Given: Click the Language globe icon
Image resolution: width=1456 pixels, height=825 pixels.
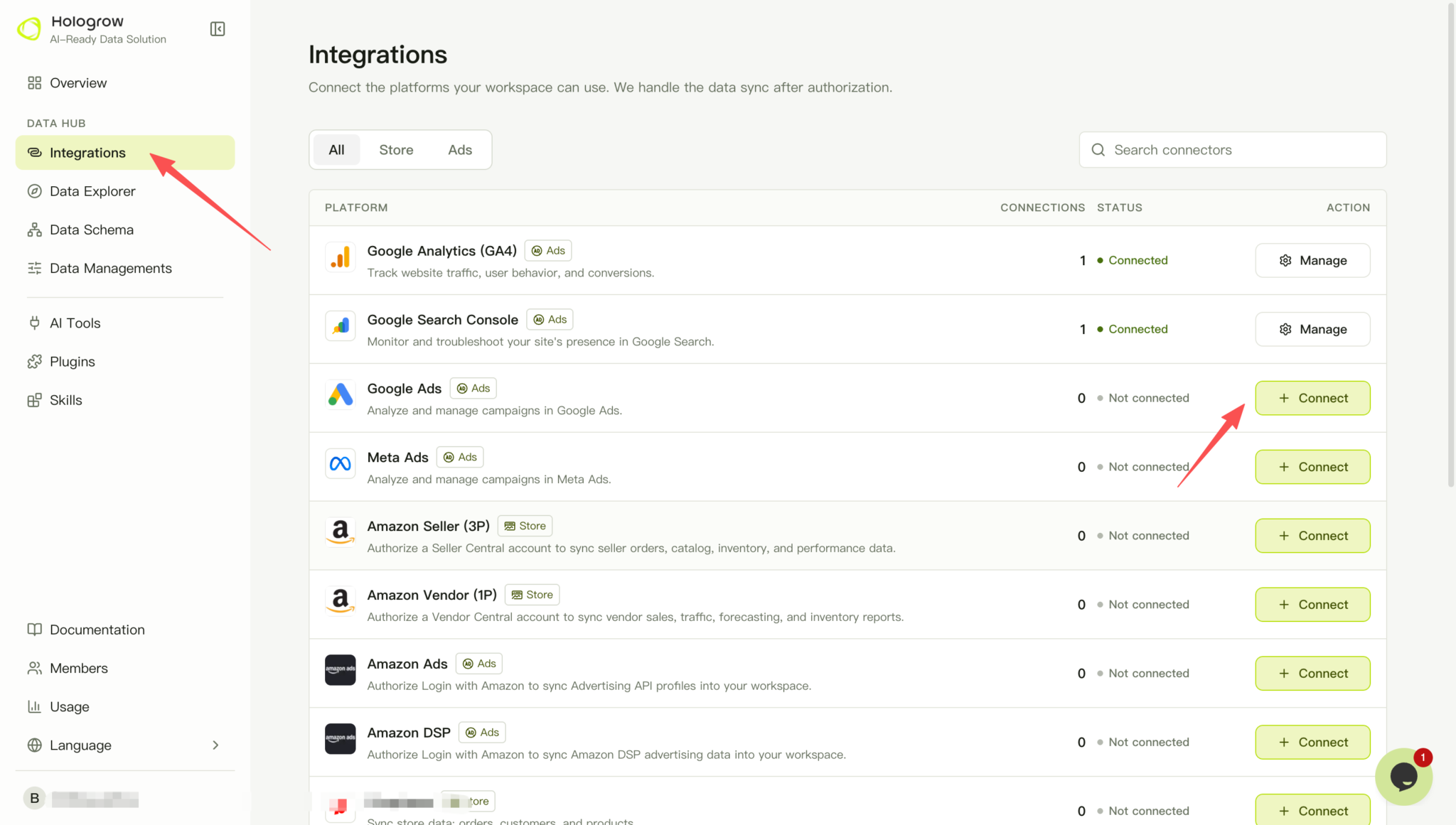Looking at the screenshot, I should coord(34,745).
